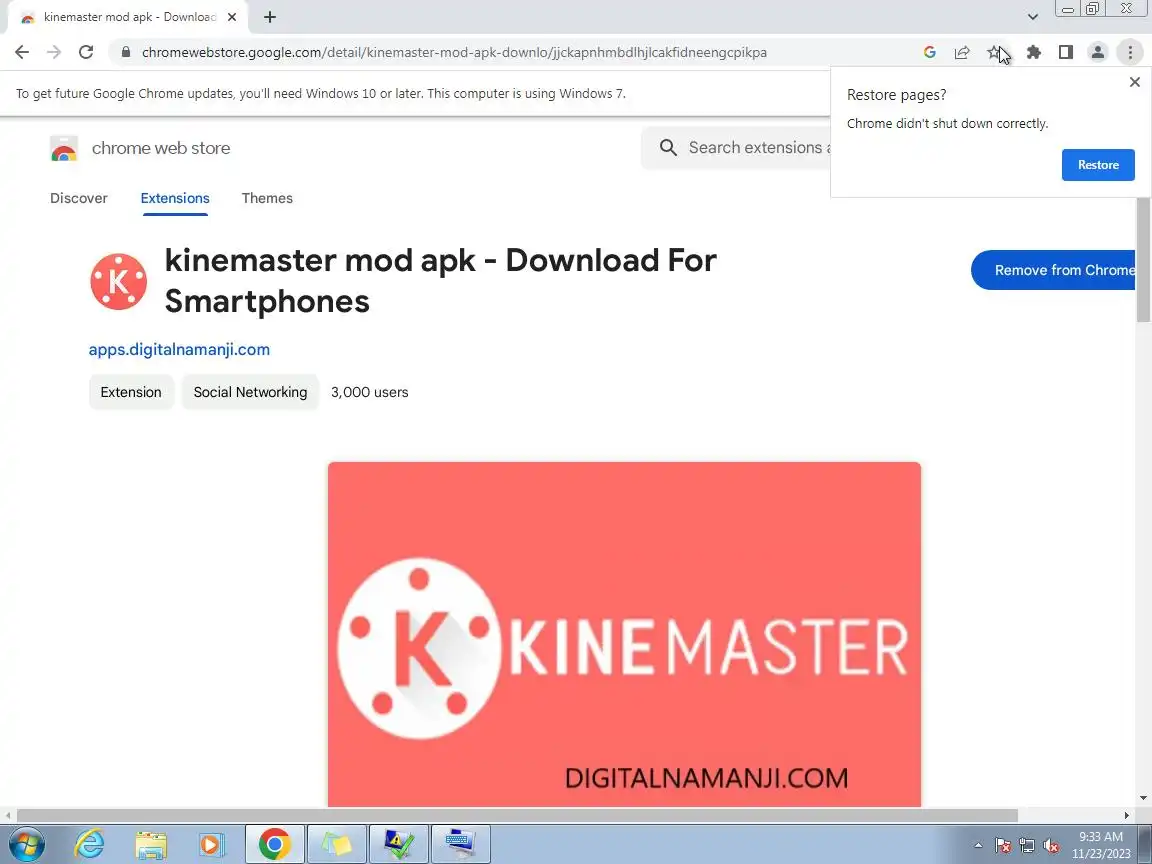Open Windows Media Player from taskbar
This screenshot has height=864, width=1152.
click(211, 844)
